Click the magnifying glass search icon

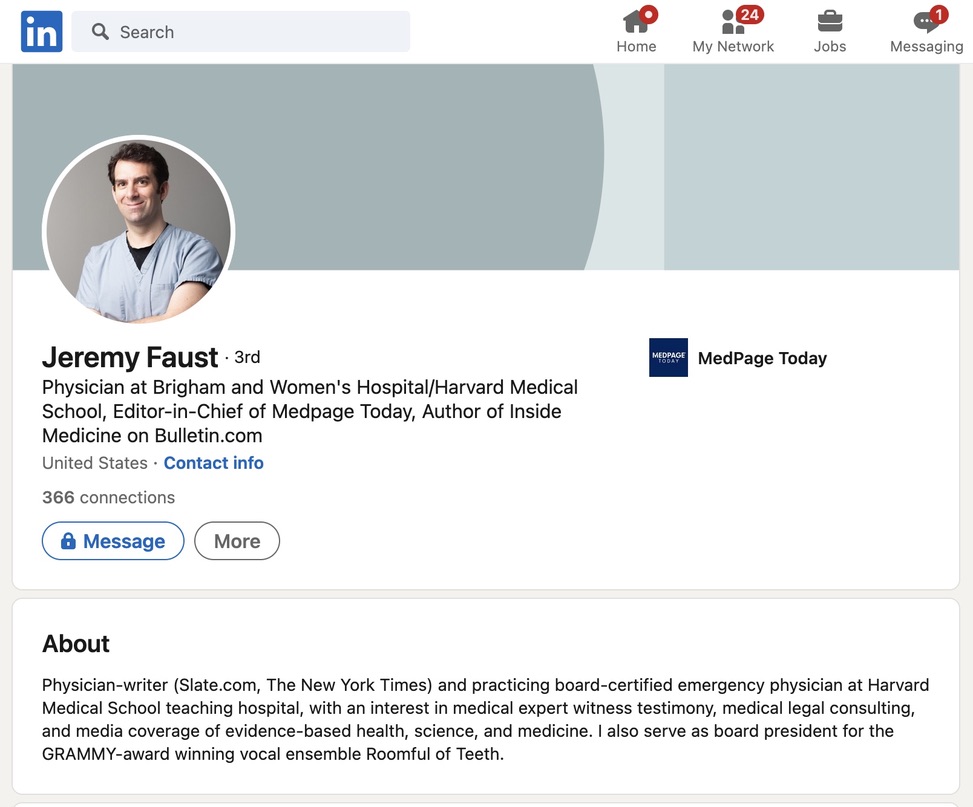click(100, 32)
